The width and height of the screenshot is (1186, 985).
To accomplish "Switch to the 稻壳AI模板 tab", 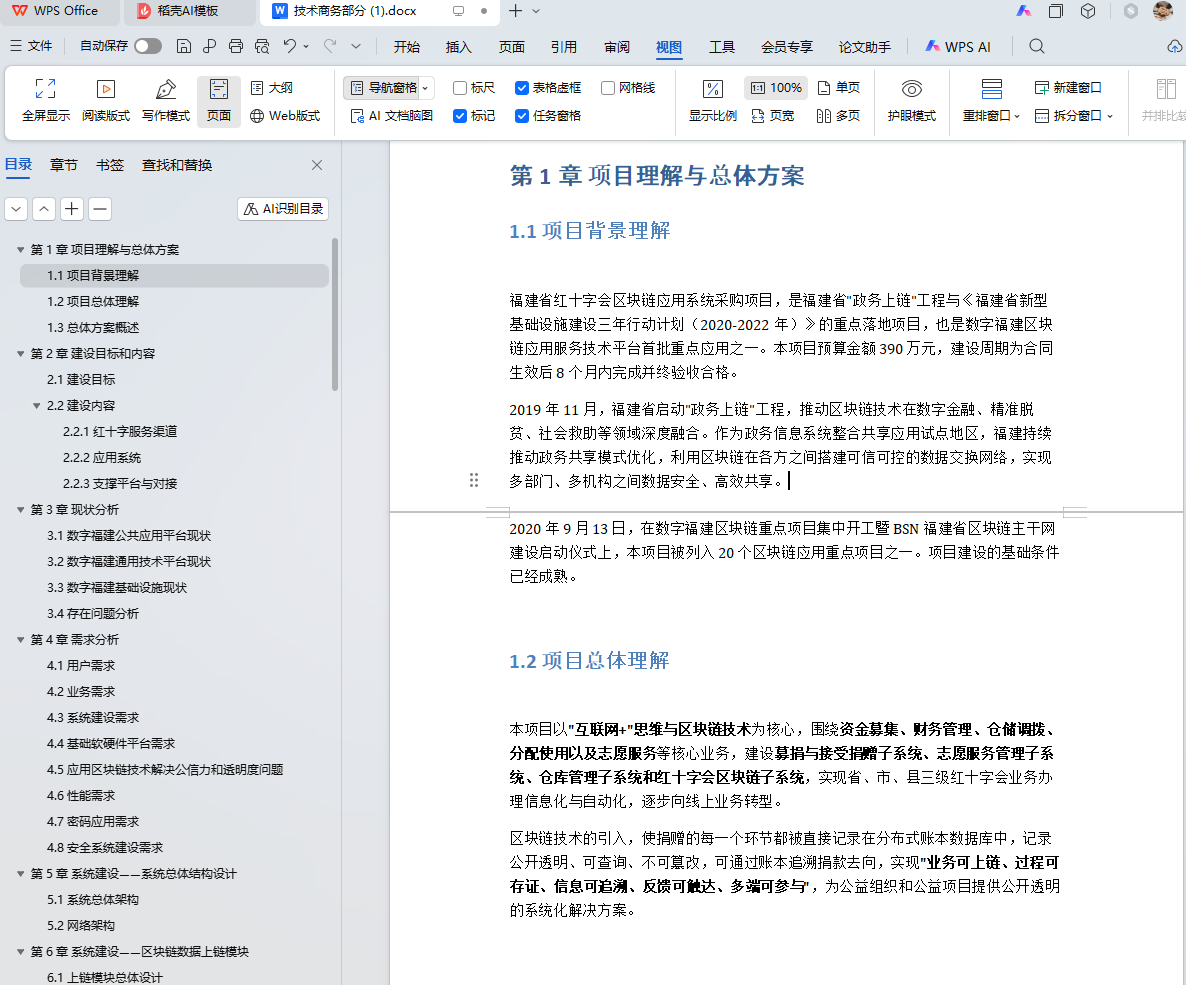I will coord(188,11).
